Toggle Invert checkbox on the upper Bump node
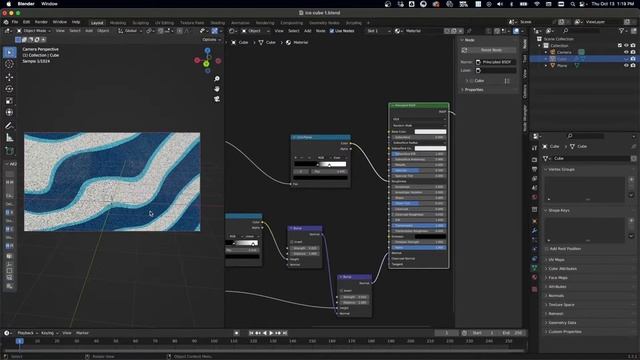Viewport: 640px width, 360px height. [292, 242]
